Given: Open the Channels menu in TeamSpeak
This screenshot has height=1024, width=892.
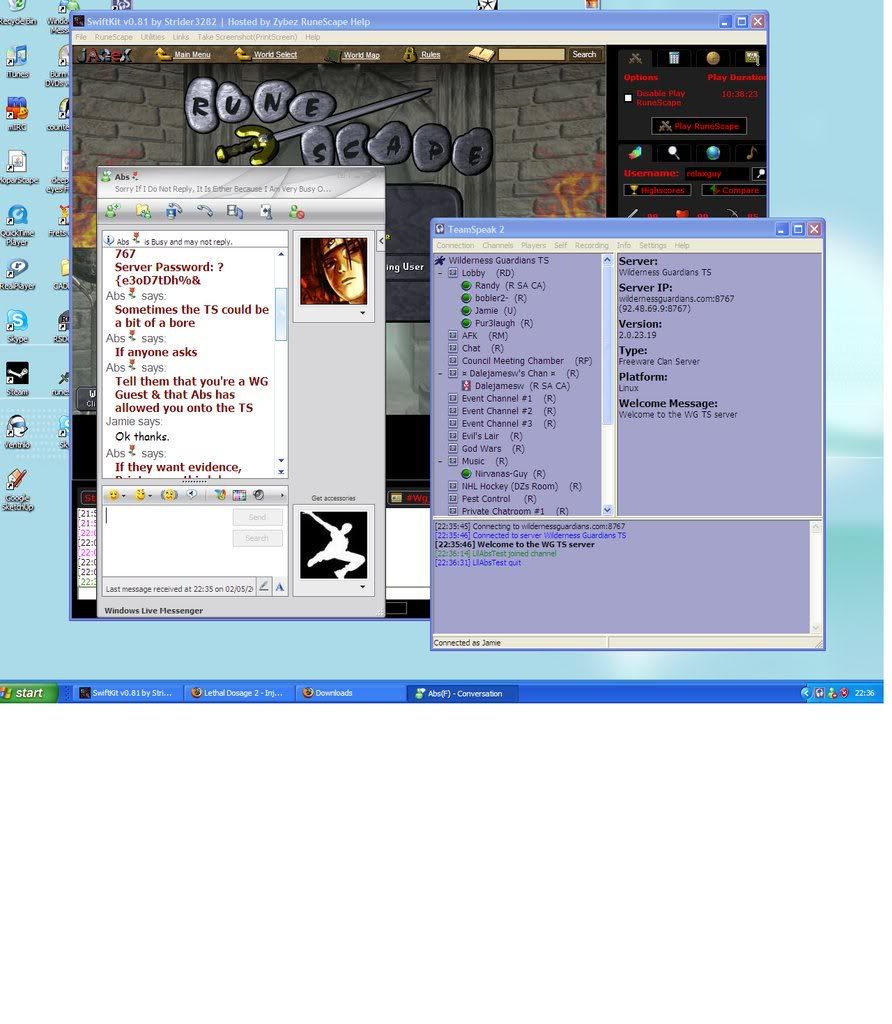Looking at the screenshot, I should (498, 246).
